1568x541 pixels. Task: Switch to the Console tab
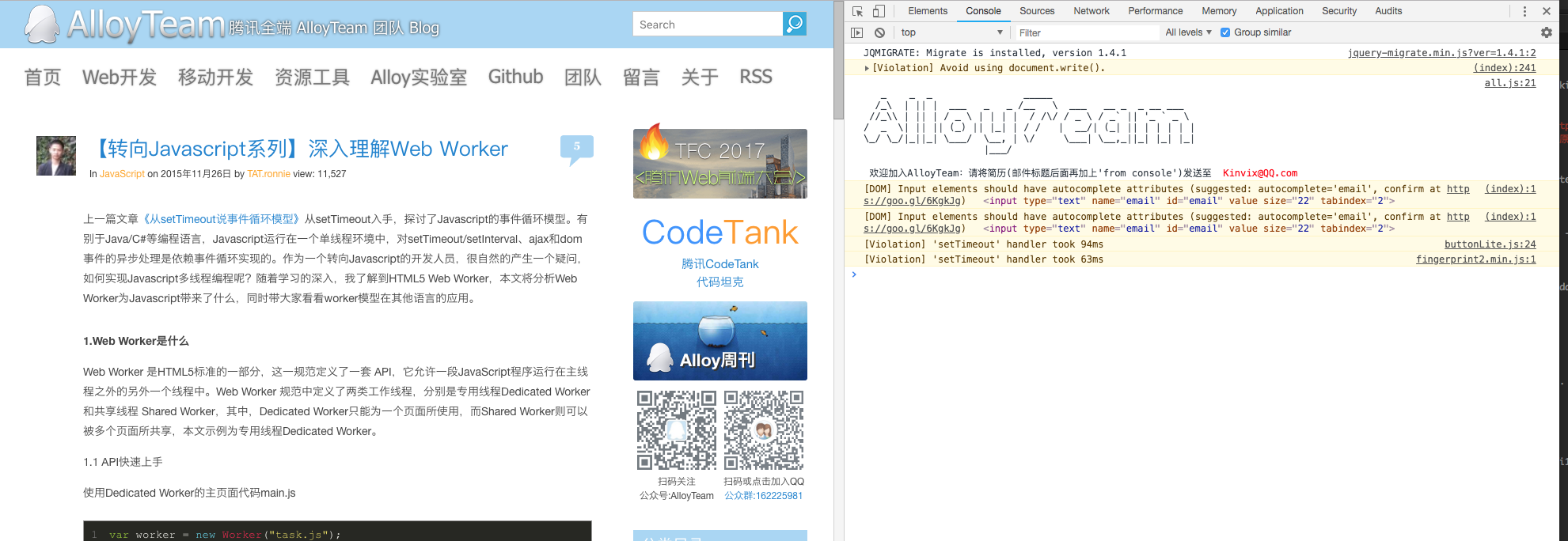click(x=983, y=11)
